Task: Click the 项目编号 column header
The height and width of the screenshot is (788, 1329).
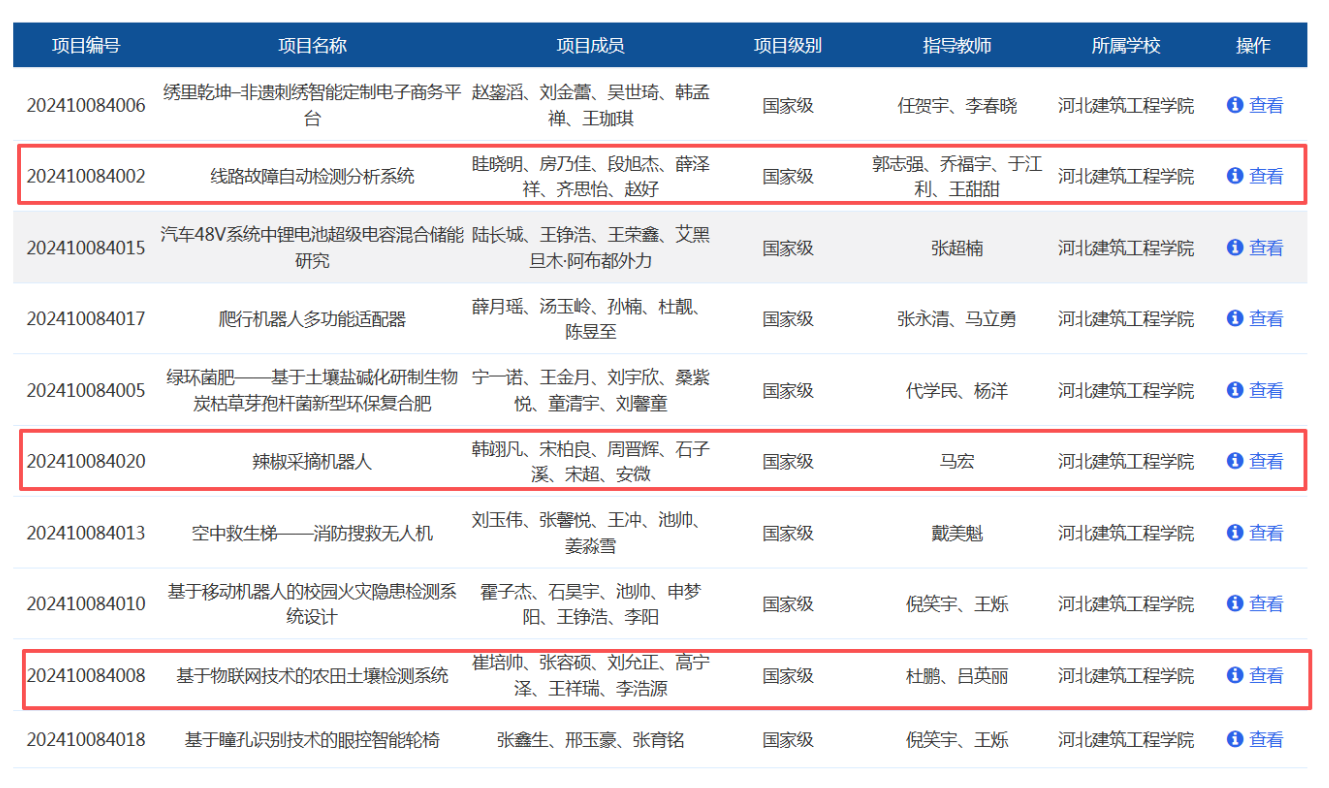Action: (86, 46)
